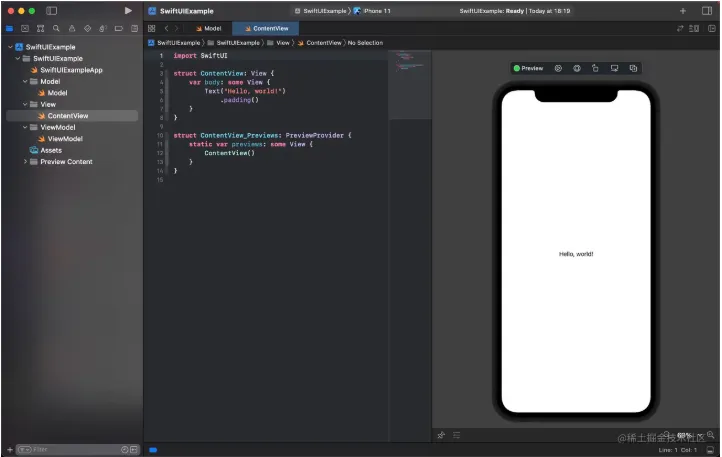722x457 pixels.
Task: Toggle source-controlled files filter
Action: tap(134, 450)
